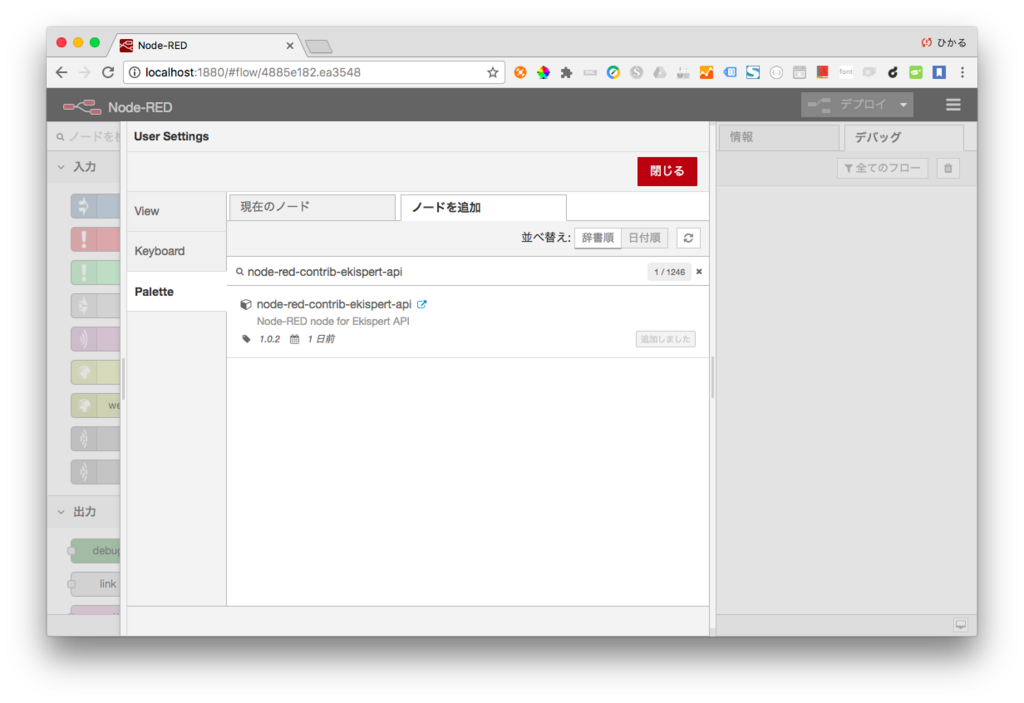Image resolution: width=1024 pixels, height=703 pixels.
Task: Click the 1 / 1246 result count badge
Action: [669, 272]
